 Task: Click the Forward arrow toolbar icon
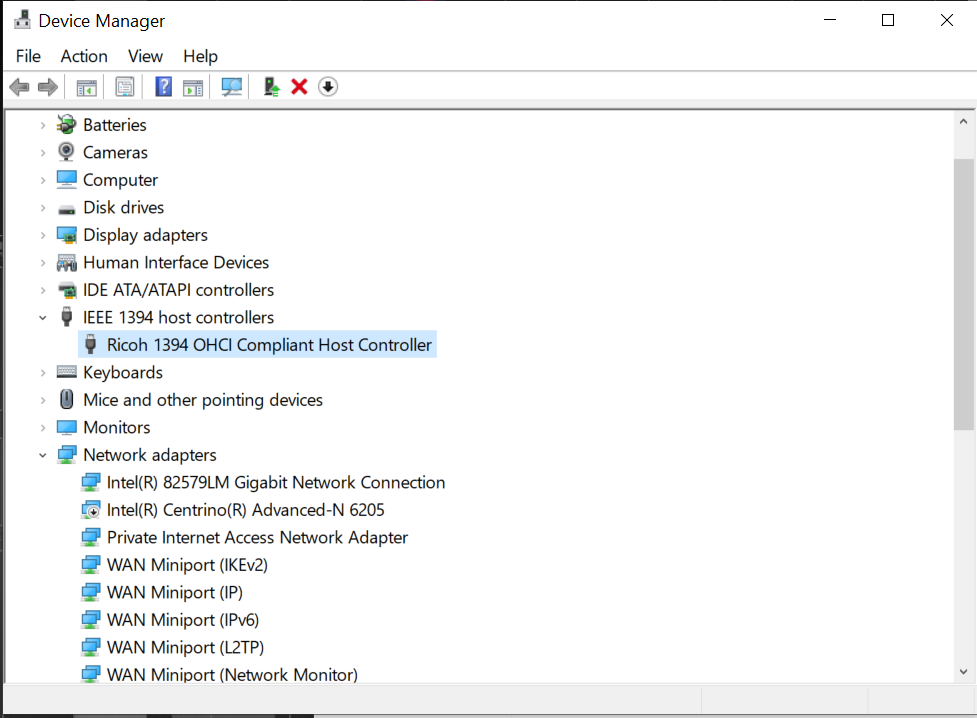tap(48, 87)
